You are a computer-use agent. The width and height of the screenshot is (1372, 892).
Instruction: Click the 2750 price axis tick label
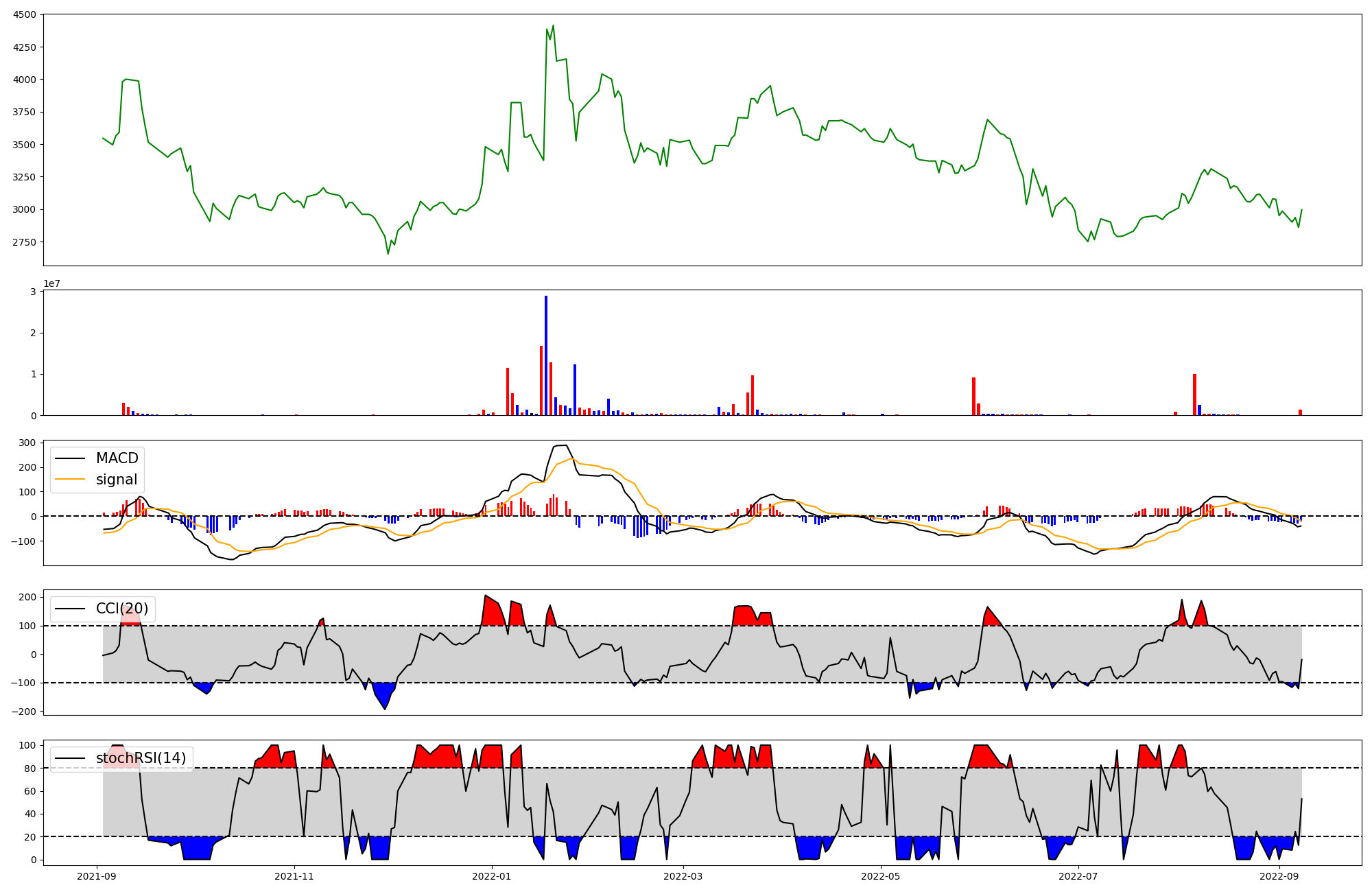(23, 242)
